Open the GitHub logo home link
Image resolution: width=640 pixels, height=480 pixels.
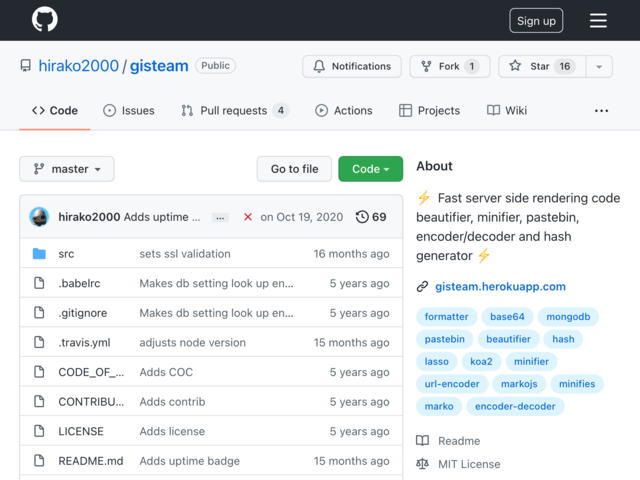[44, 20]
